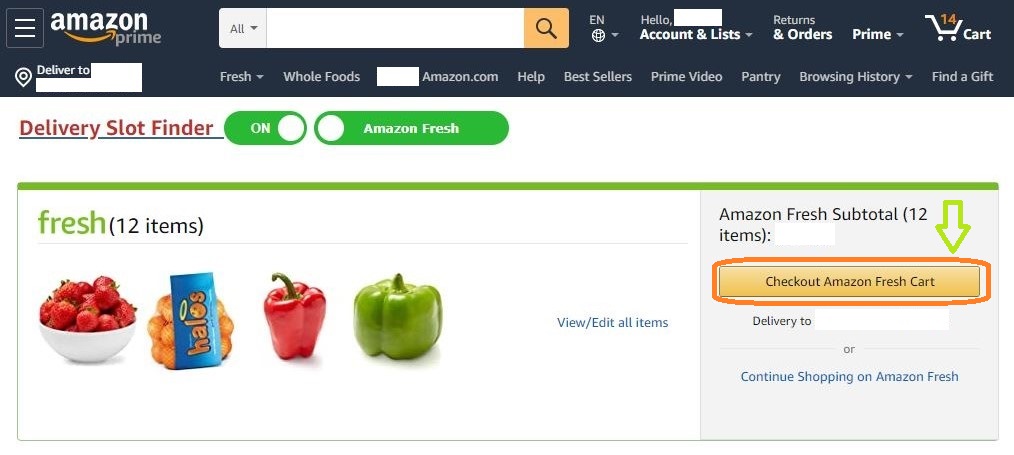Select the Halos mandarins product image
Viewport: 1014px width, 455px height.
click(x=190, y=320)
